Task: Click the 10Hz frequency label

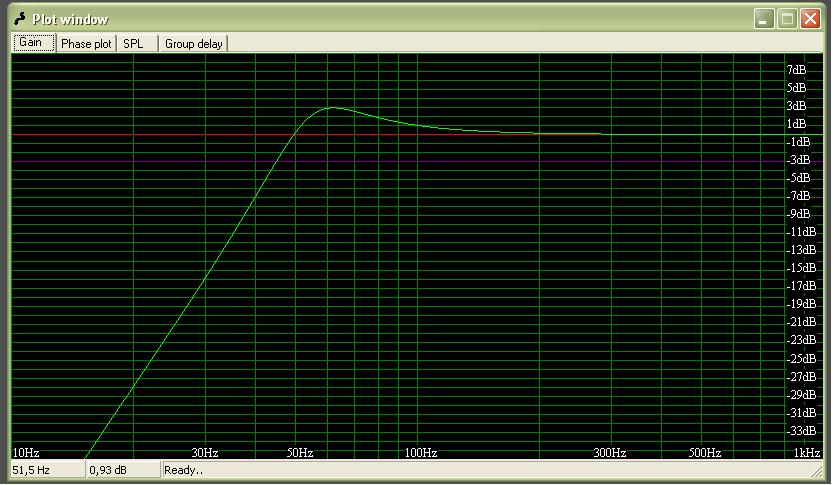Action: tap(26, 453)
